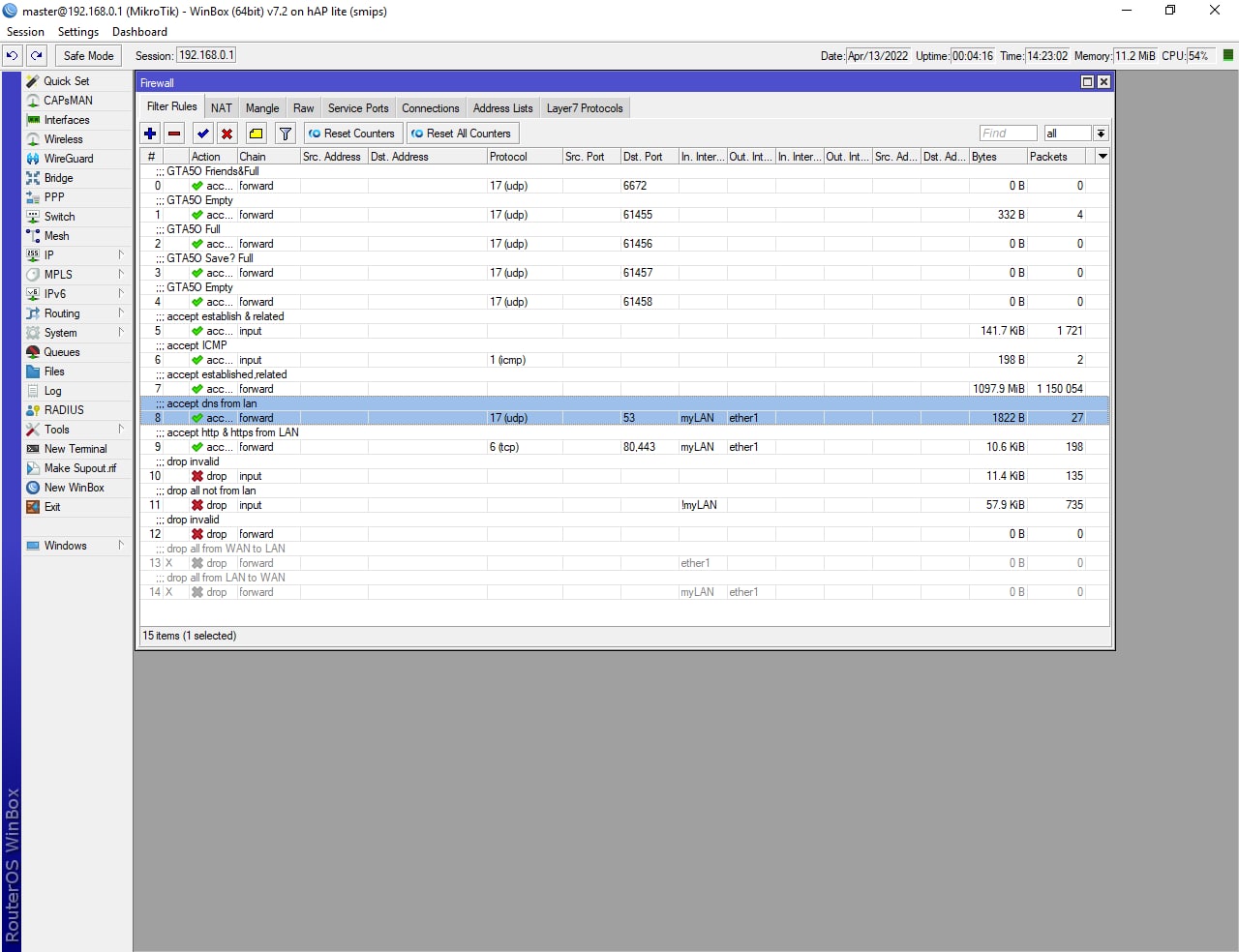
Task: Sort by the Bytes column header
Action: click(997, 157)
